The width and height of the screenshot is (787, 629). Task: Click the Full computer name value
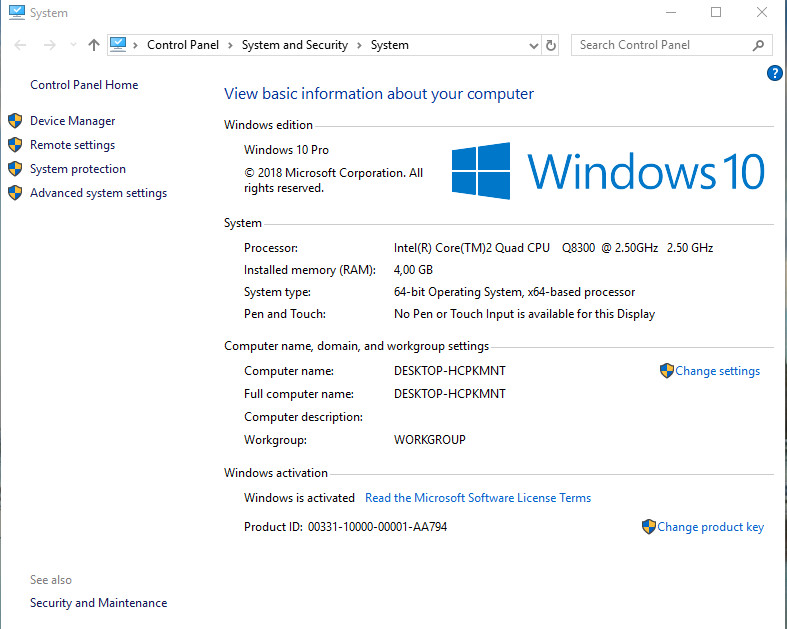click(450, 394)
